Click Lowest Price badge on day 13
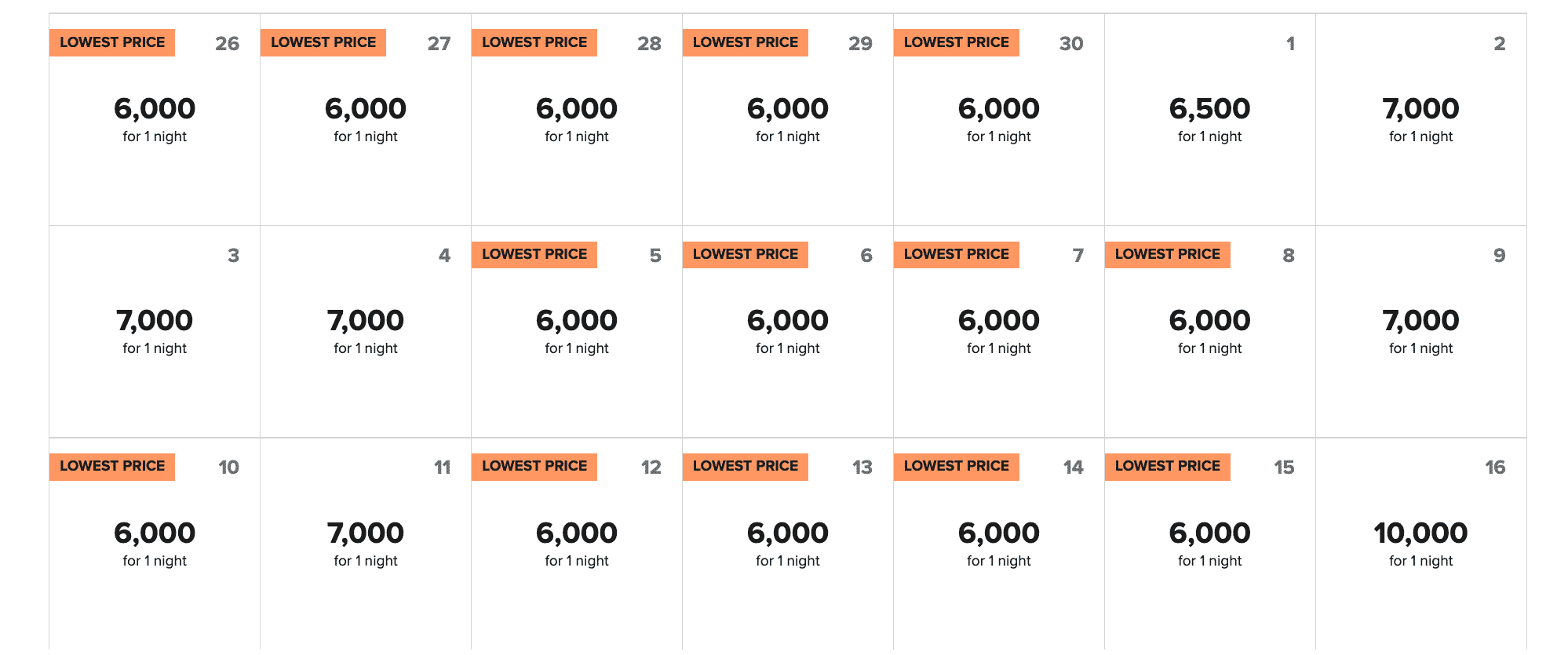The width and height of the screenshot is (1568, 655). pos(745,467)
